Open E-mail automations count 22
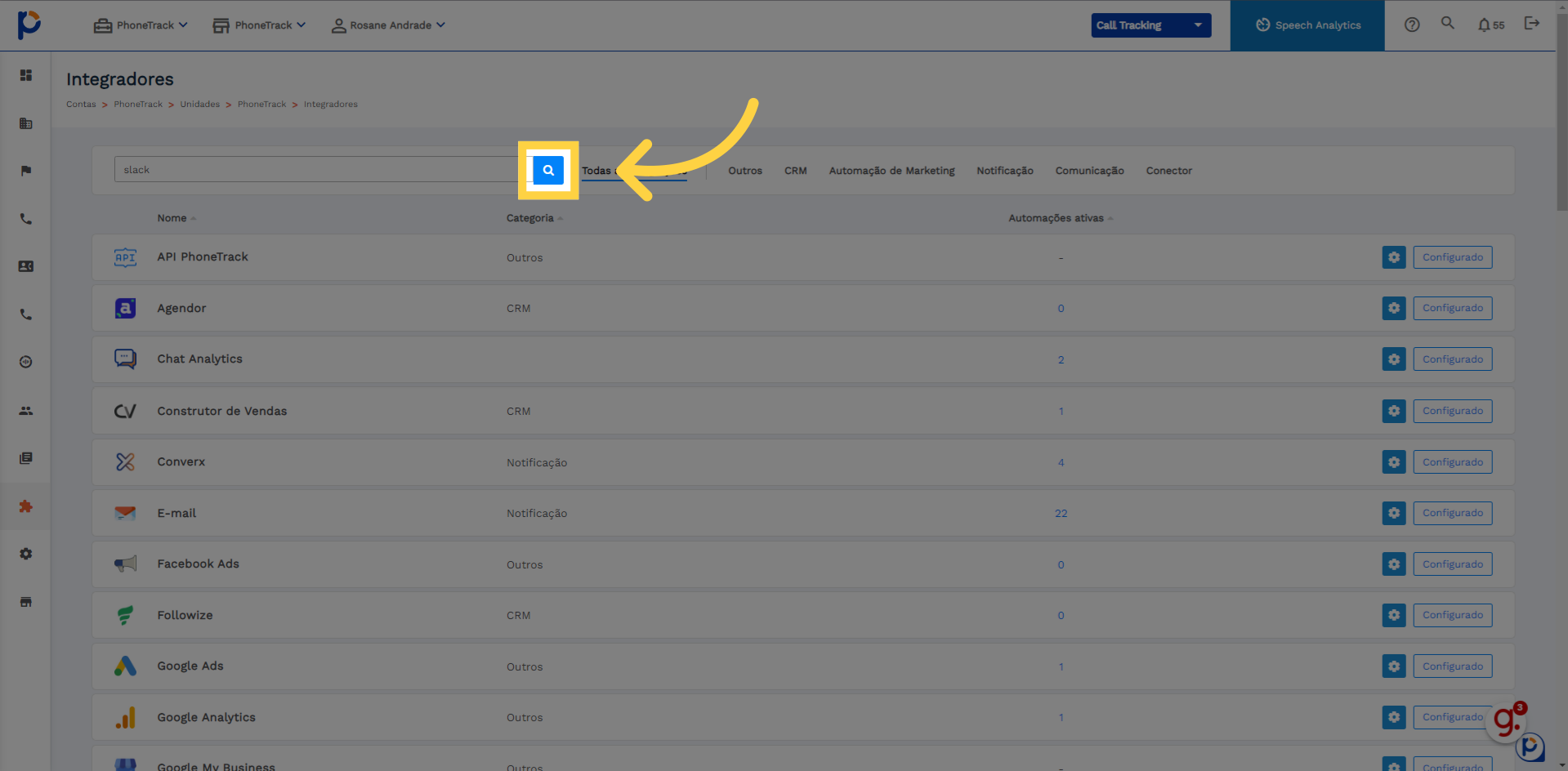The image size is (1568, 771). coord(1061,513)
